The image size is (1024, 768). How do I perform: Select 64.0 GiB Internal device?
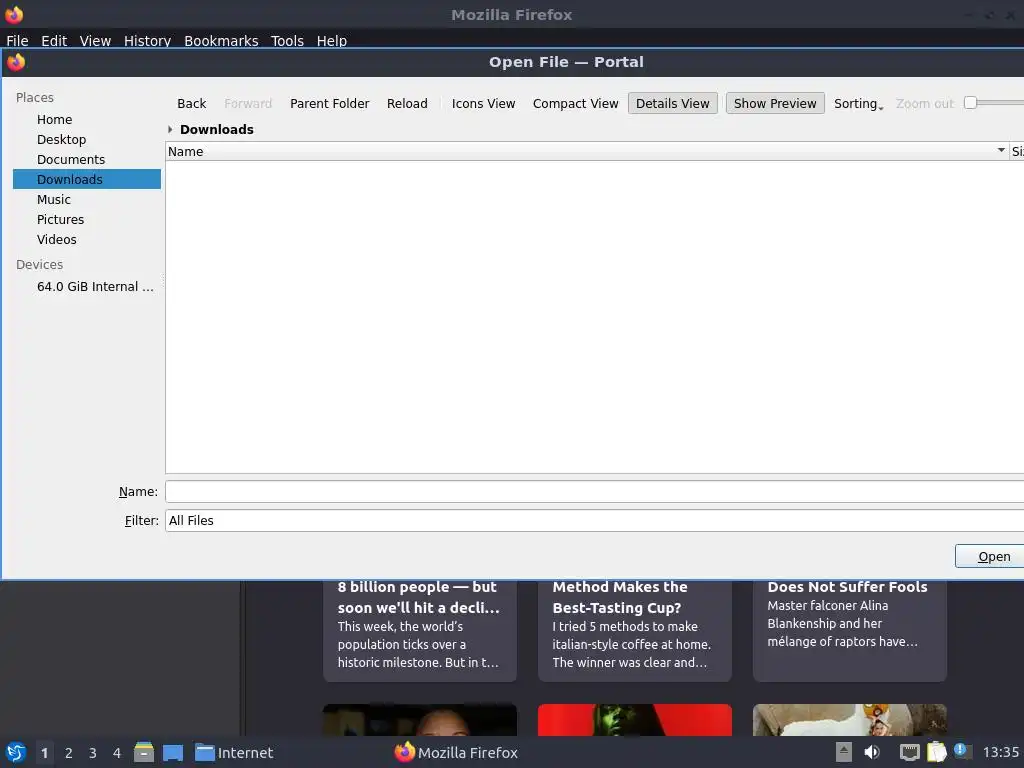(87, 287)
